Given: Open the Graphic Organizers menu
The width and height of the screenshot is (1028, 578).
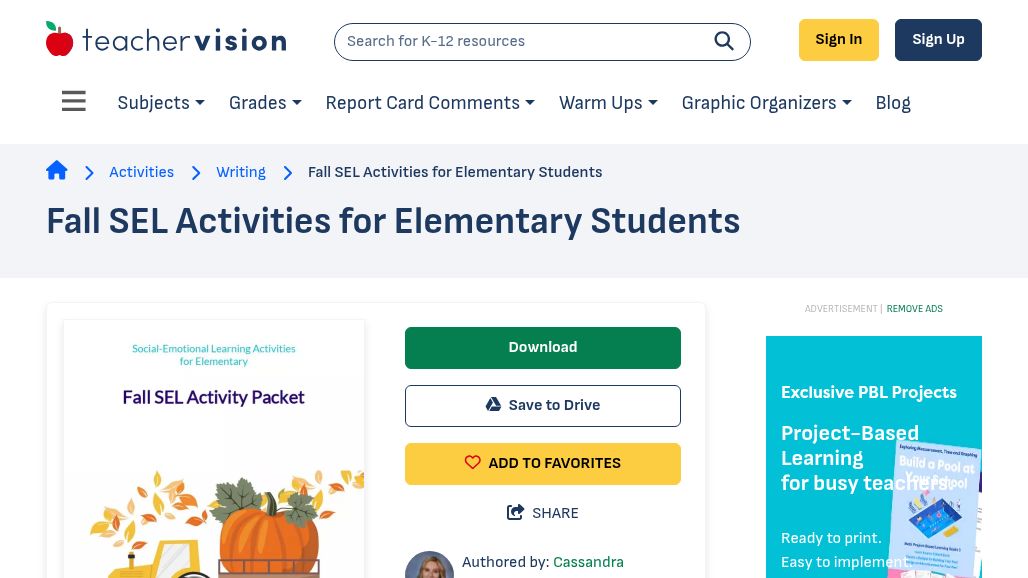Looking at the screenshot, I should tap(766, 103).
